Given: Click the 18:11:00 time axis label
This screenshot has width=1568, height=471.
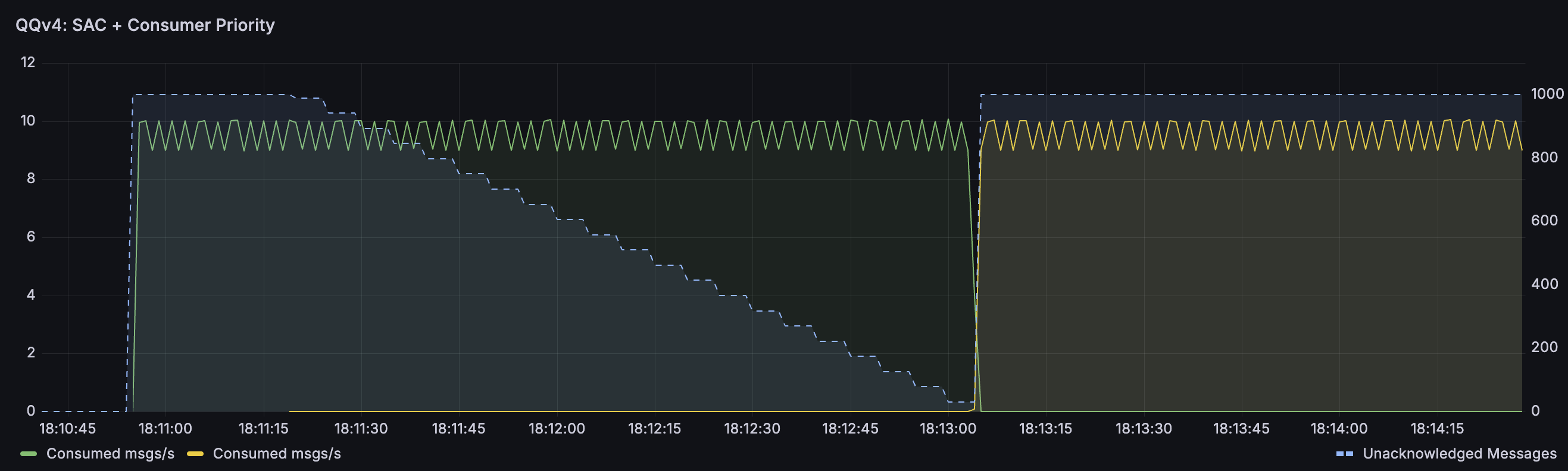Looking at the screenshot, I should click(165, 428).
